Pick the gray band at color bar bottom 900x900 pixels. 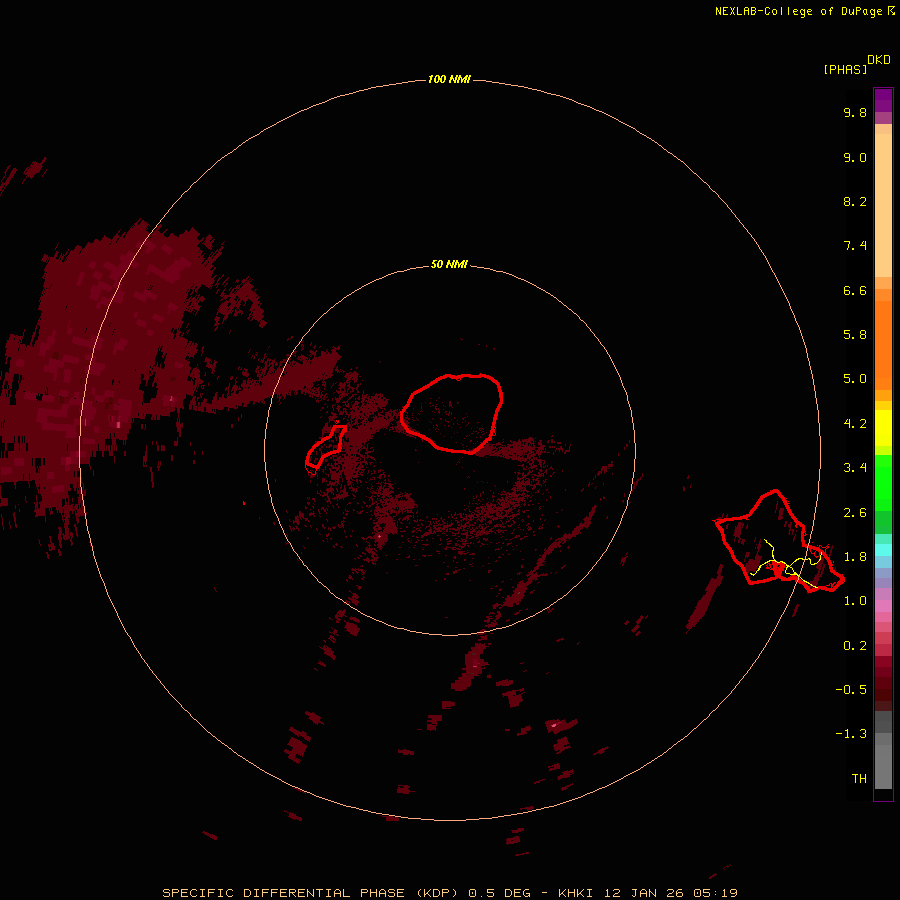click(883, 769)
